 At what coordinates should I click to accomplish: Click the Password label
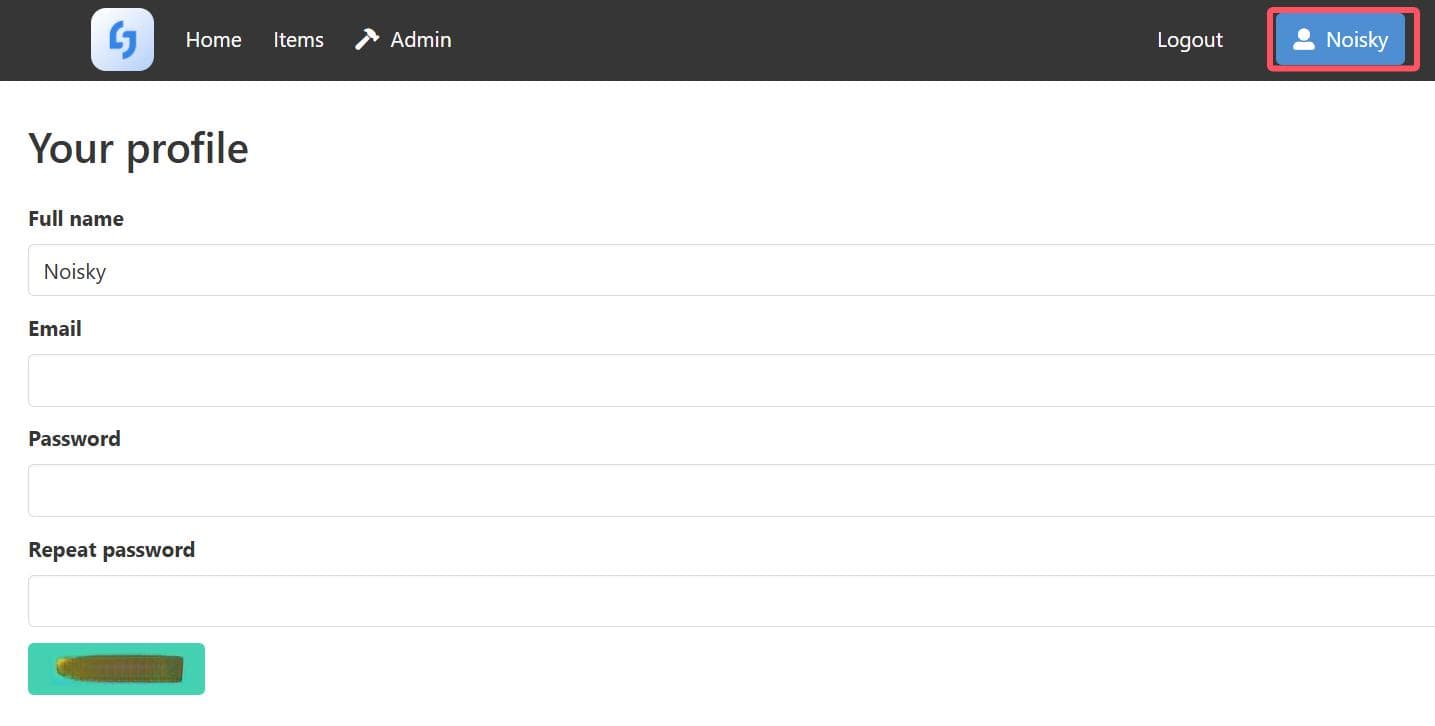click(74, 439)
